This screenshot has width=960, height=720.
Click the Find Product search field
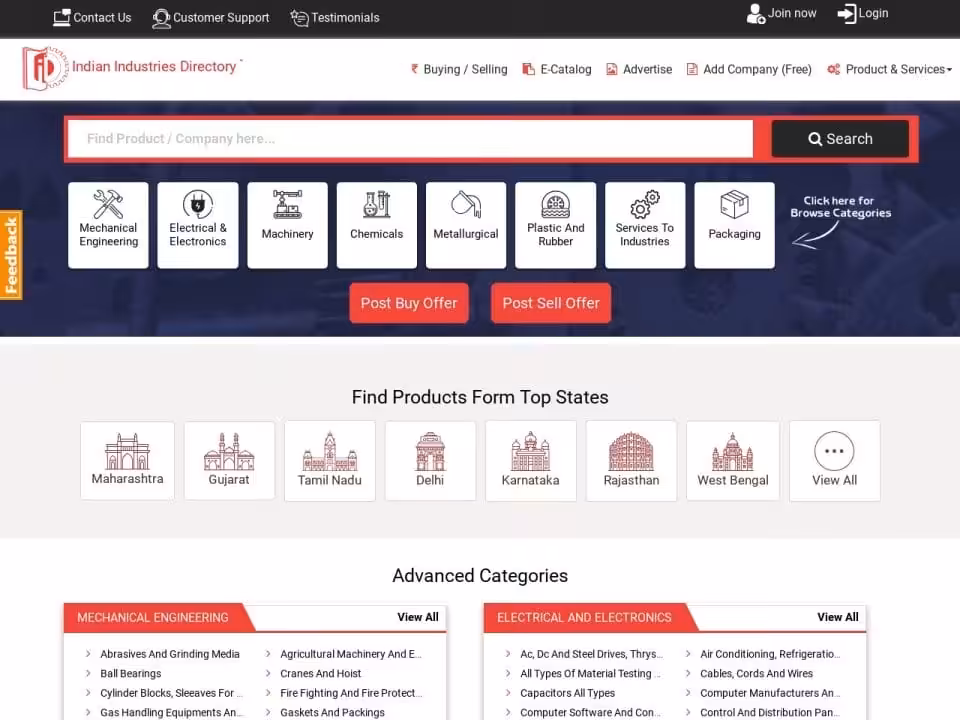(x=410, y=139)
